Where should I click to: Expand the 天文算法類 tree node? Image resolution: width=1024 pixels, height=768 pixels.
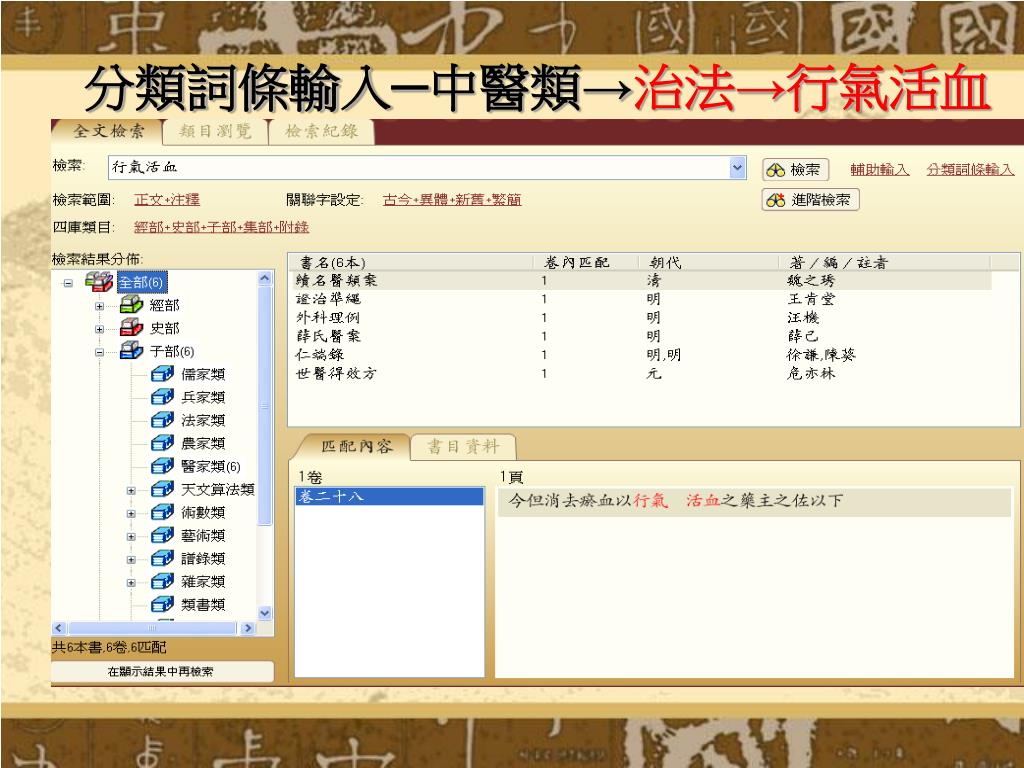pyautogui.click(x=131, y=490)
